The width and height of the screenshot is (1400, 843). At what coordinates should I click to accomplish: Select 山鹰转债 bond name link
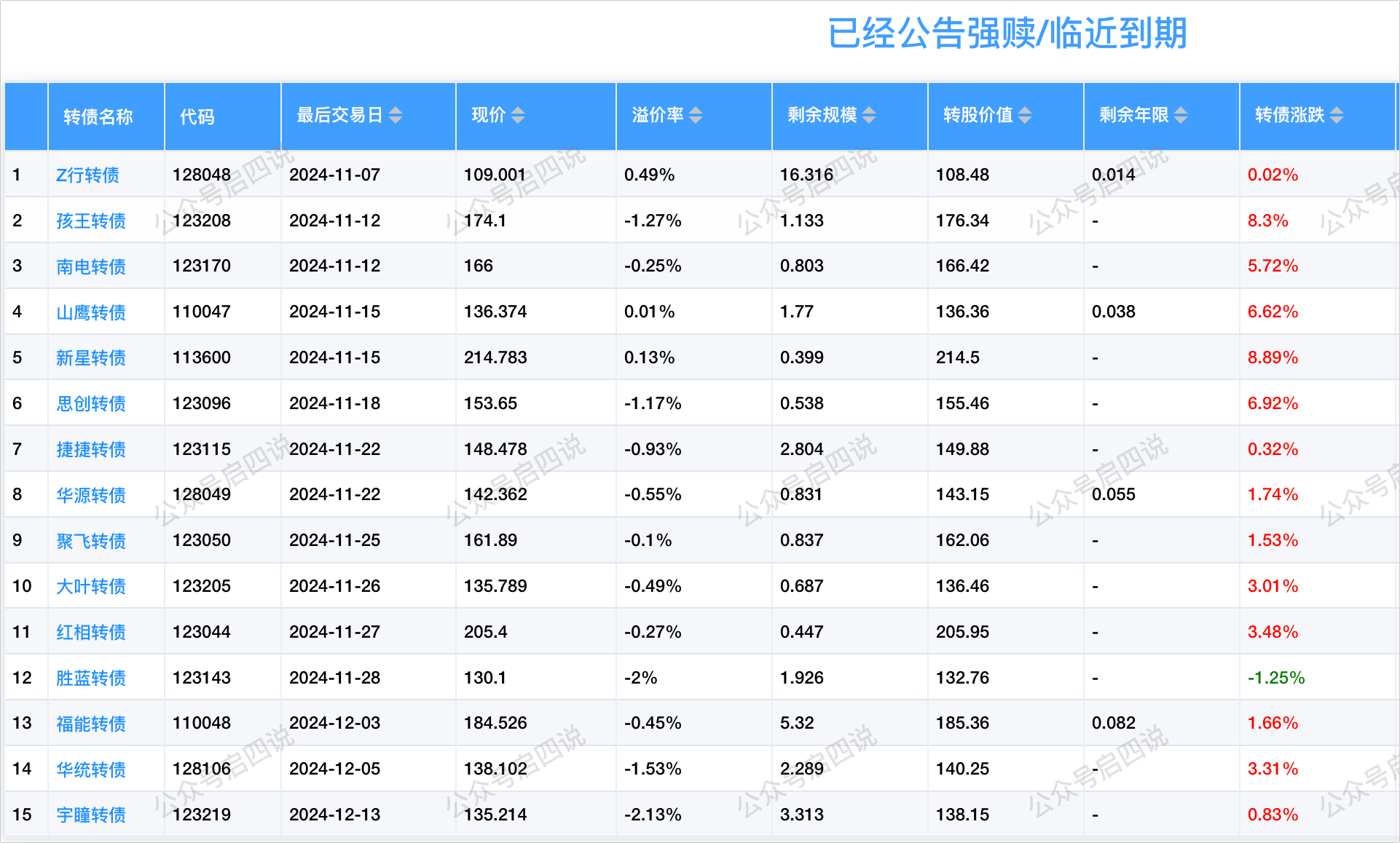click(91, 312)
